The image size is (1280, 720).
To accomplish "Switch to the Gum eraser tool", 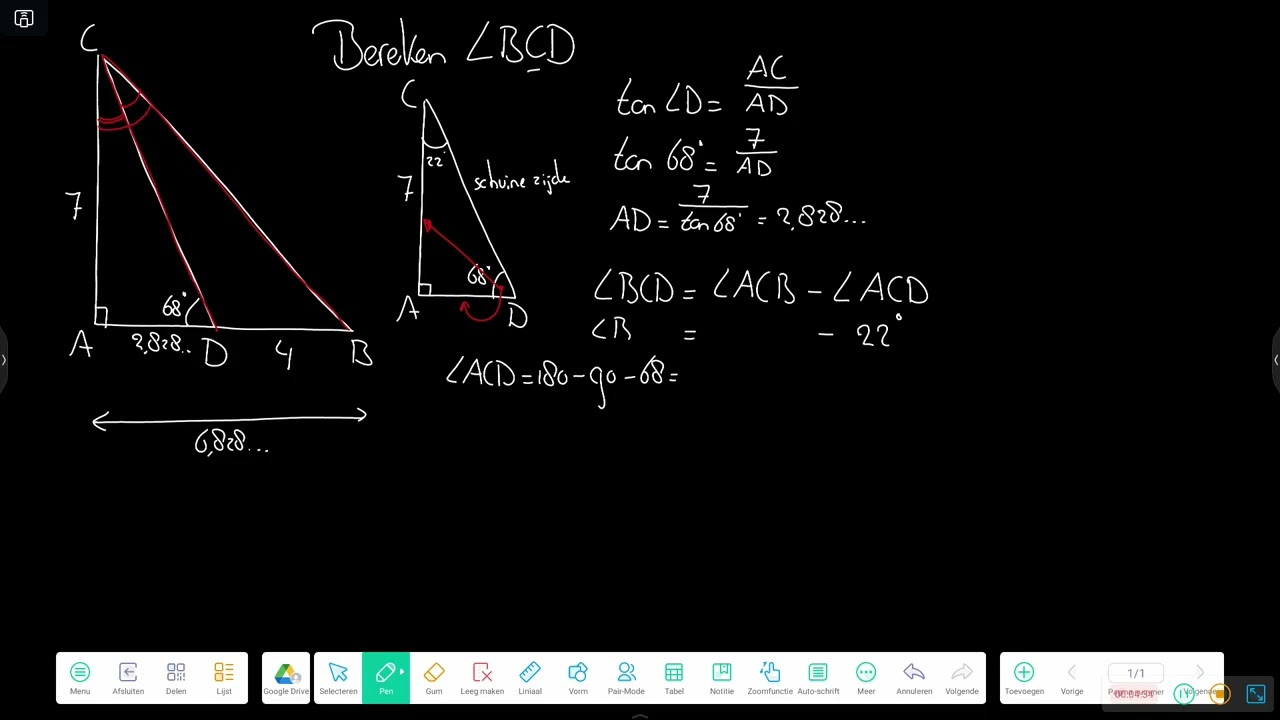I will tap(434, 678).
